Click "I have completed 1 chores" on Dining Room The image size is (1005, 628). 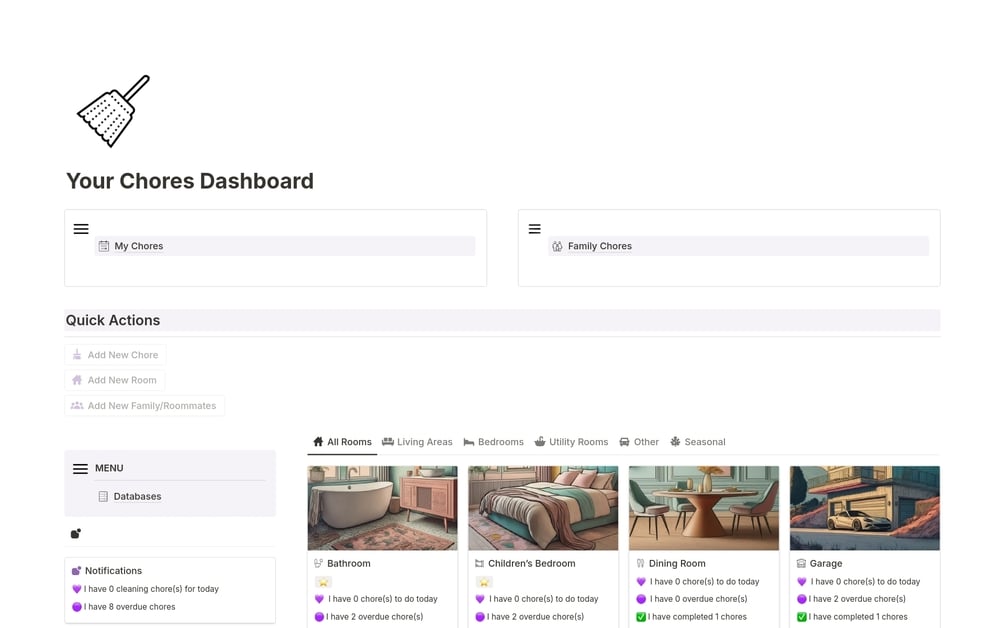click(x=697, y=617)
